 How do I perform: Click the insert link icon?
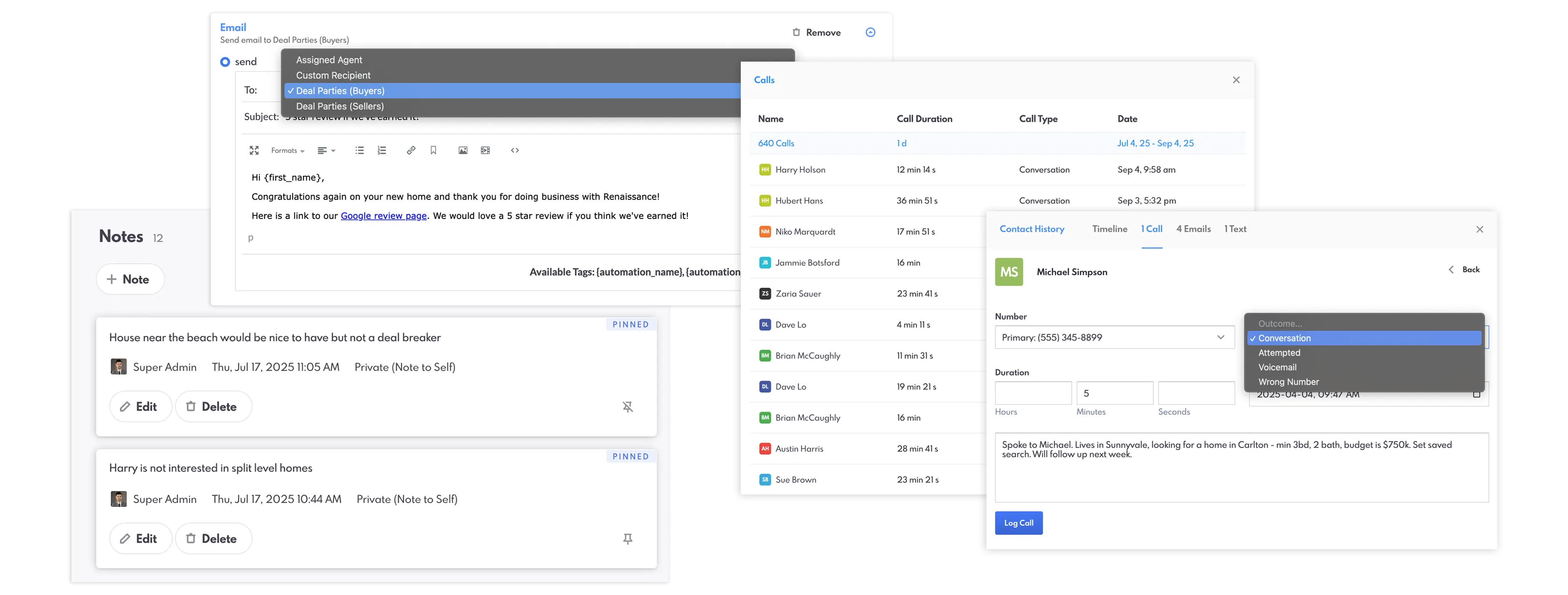(x=411, y=150)
